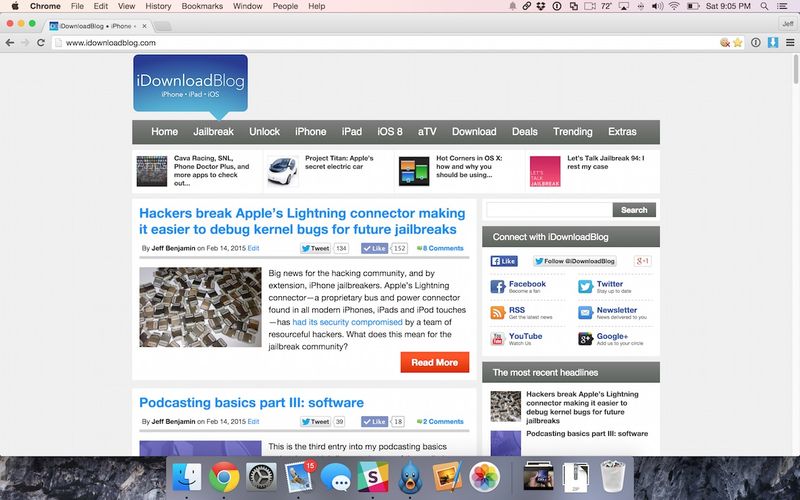Click the page vertical scrollbar

(x=796, y=69)
